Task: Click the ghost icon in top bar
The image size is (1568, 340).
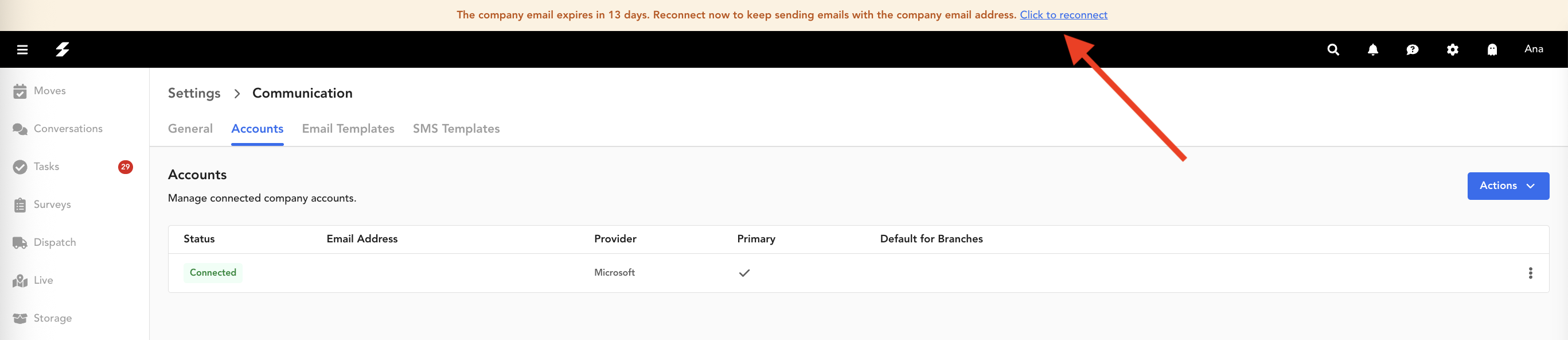Action: pos(1492,49)
